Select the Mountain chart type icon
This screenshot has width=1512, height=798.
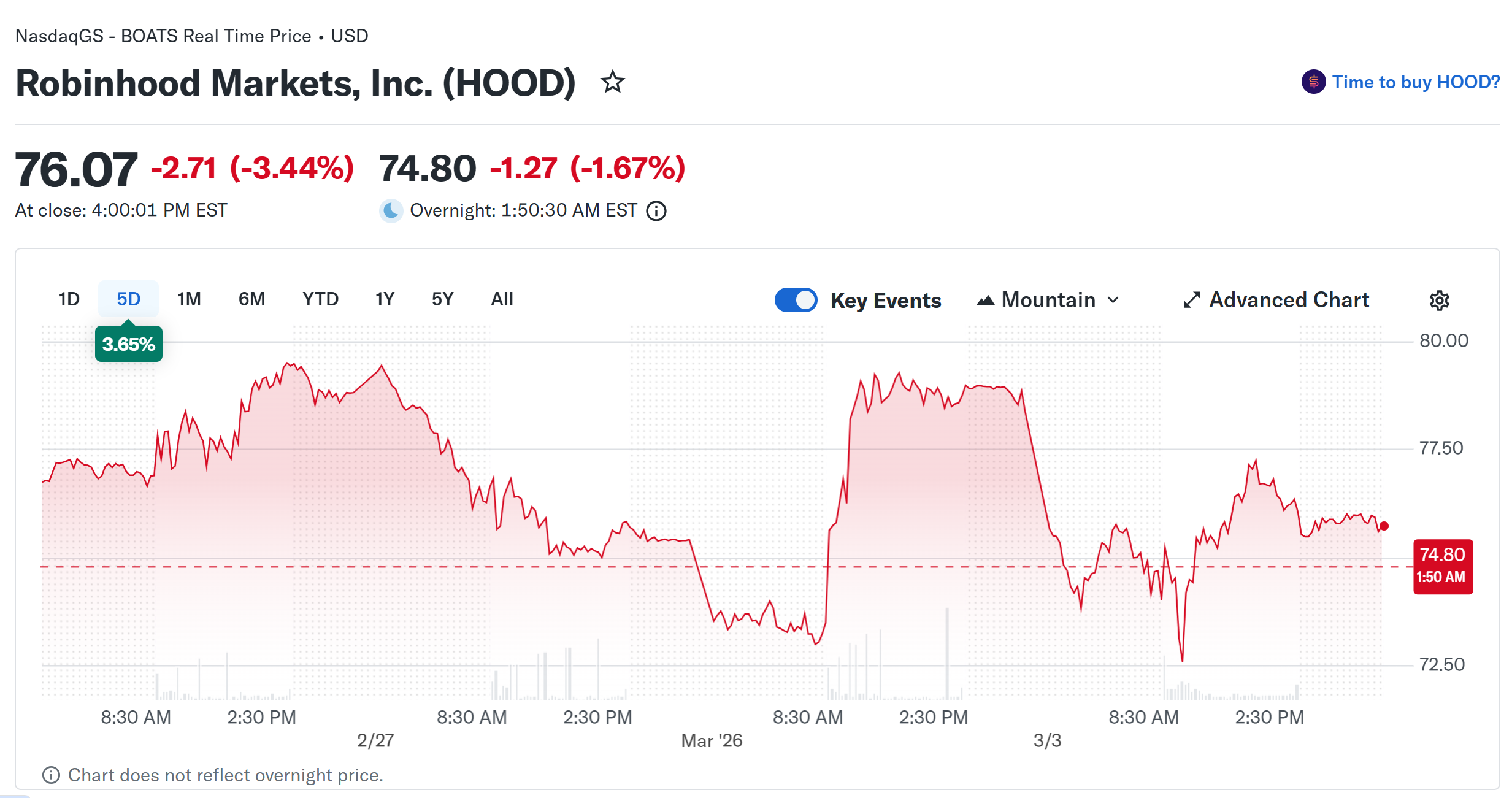click(x=986, y=300)
